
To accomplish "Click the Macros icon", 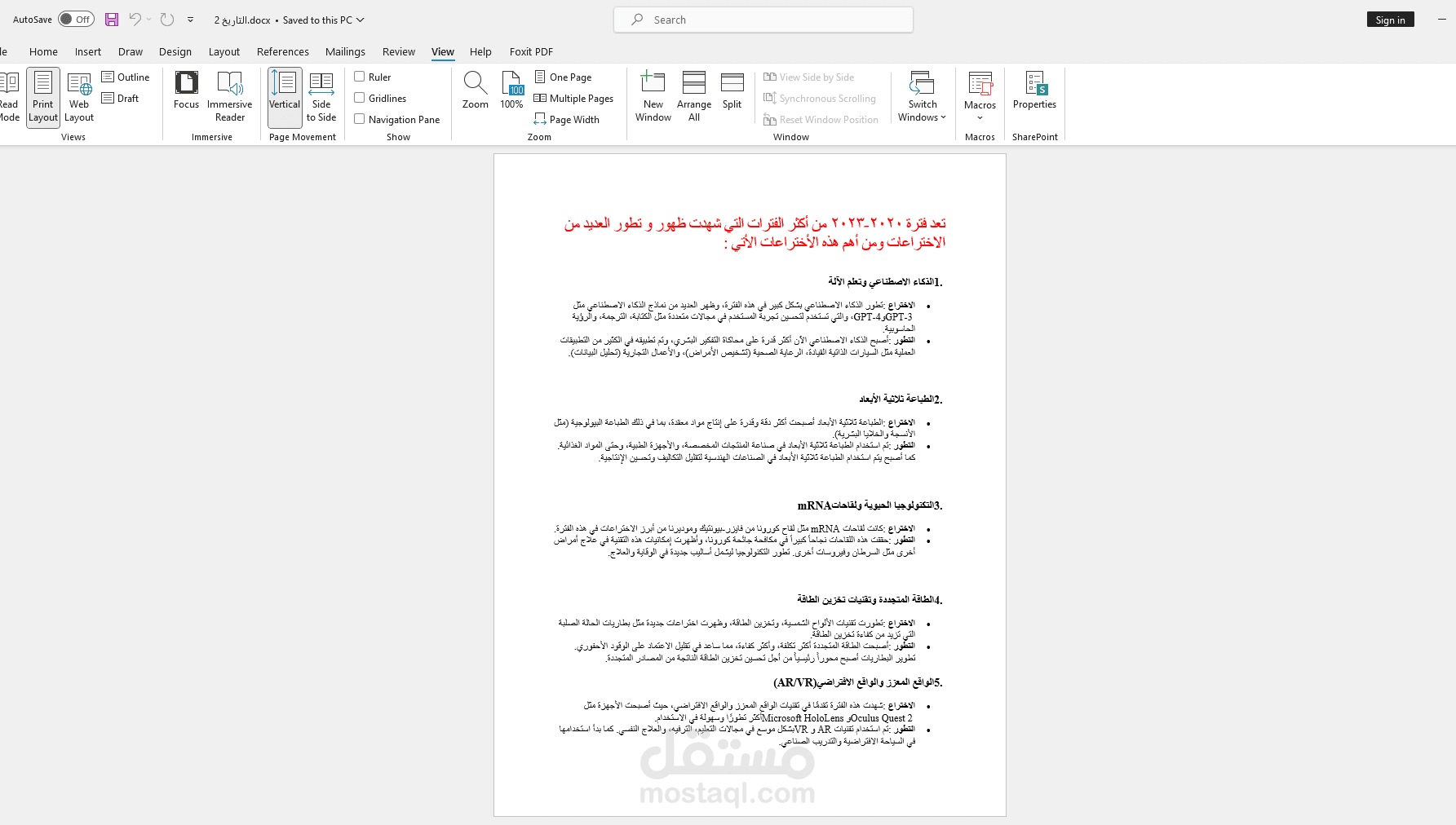I will [x=980, y=85].
